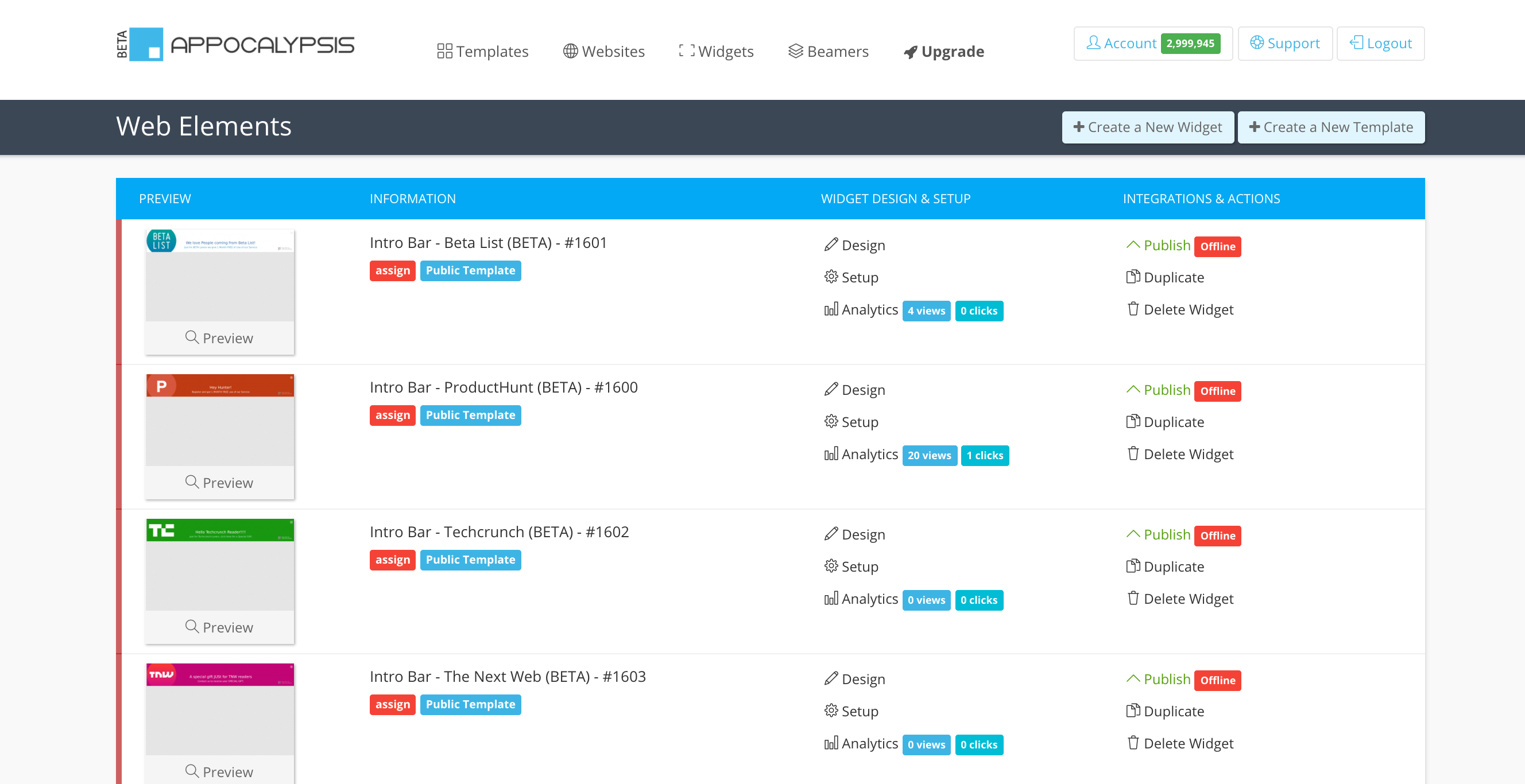Image resolution: width=1525 pixels, height=784 pixels.
Task: Go to the Websites menu item
Action: pyautogui.click(x=603, y=52)
